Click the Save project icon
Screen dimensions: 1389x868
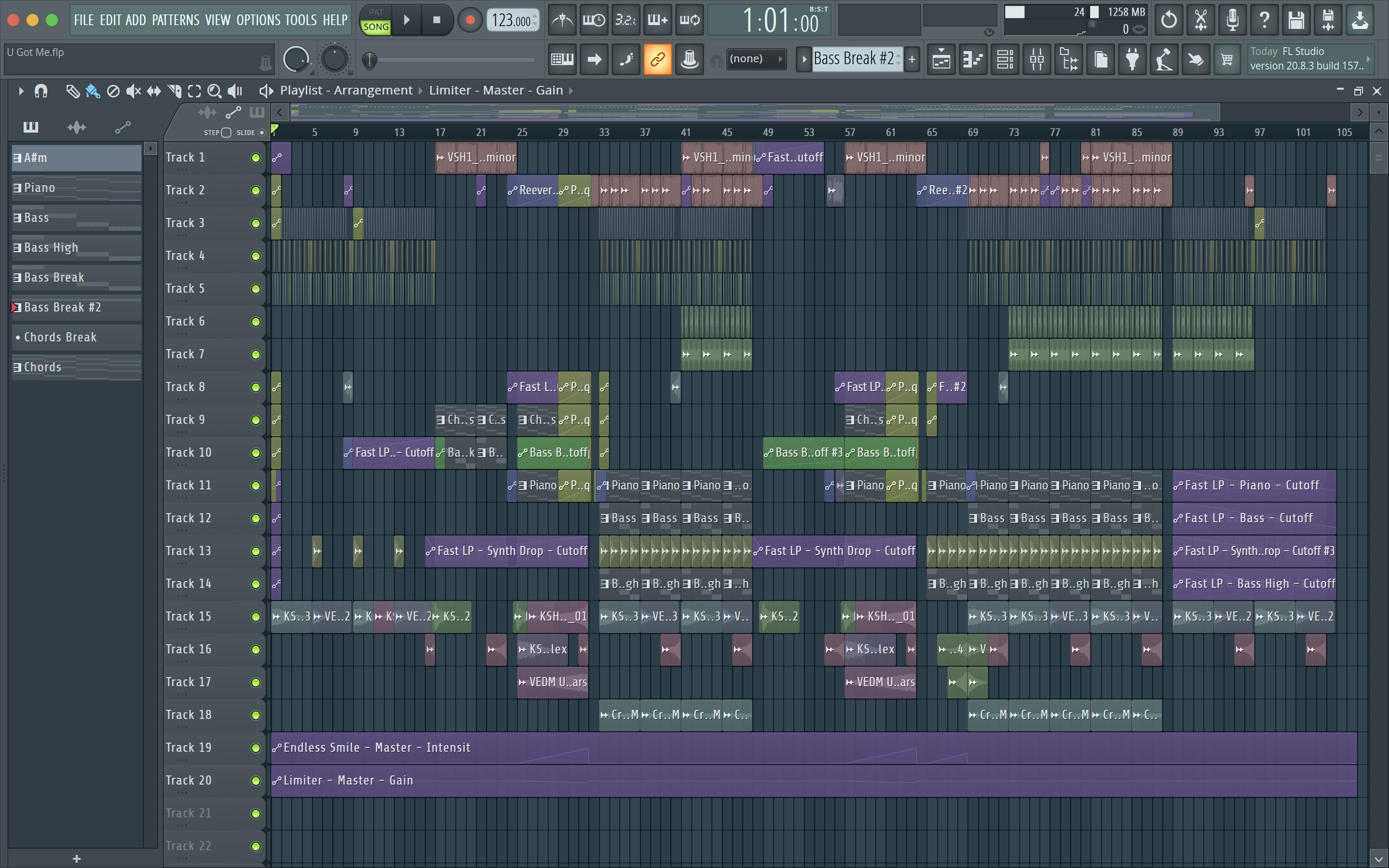point(1296,20)
